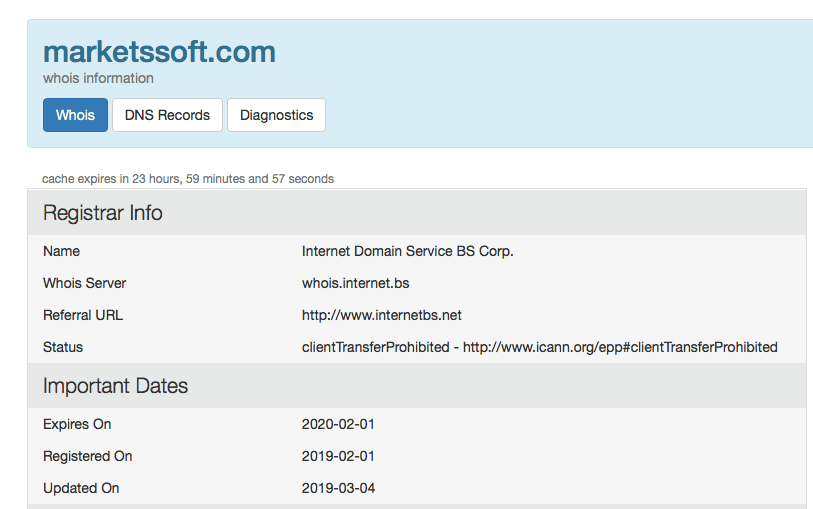Viewport: 813px width, 509px height.
Task: Click the 'whois information' subtitle
Action: pos(98,78)
